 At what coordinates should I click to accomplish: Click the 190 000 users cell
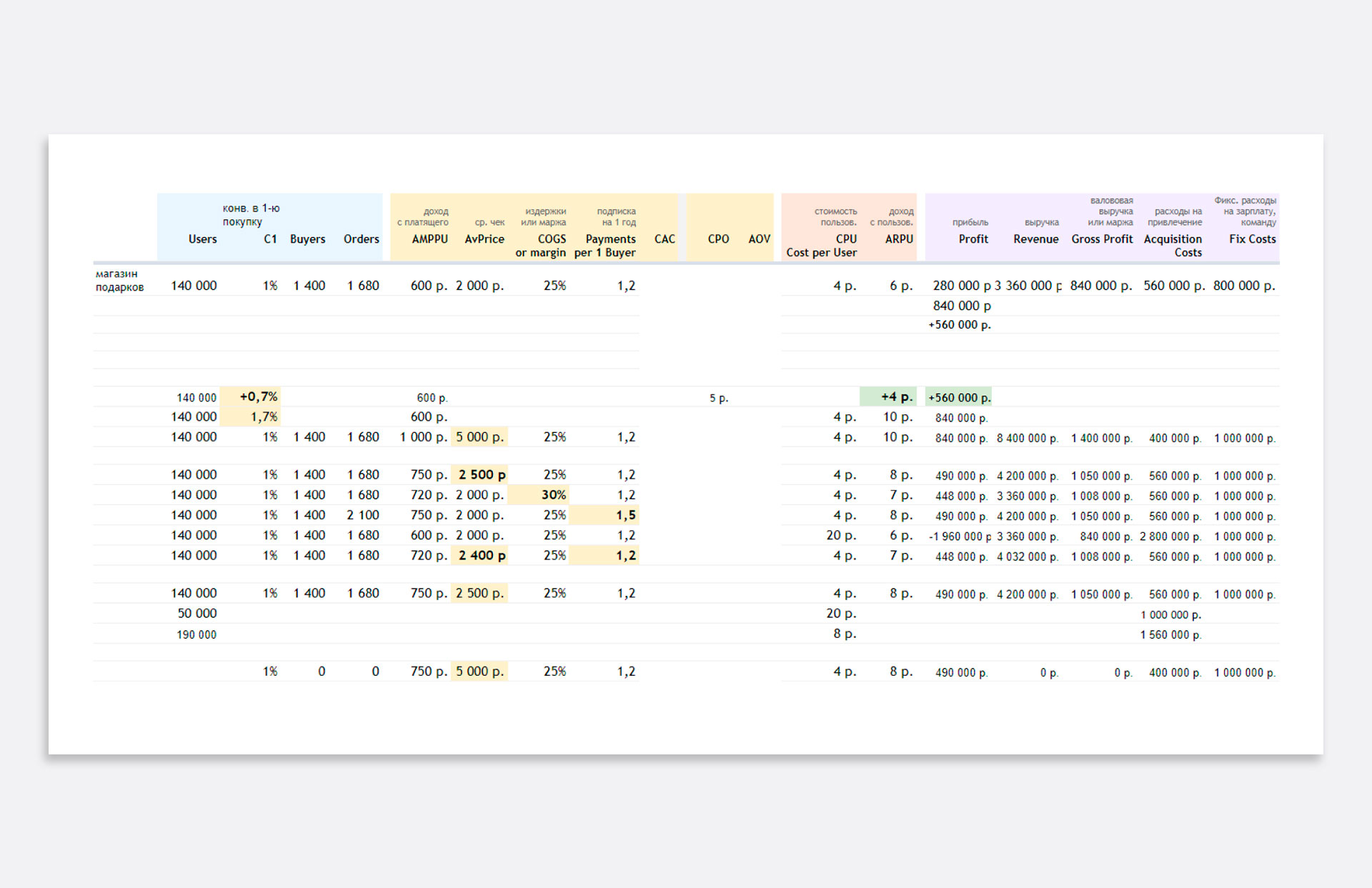click(197, 634)
